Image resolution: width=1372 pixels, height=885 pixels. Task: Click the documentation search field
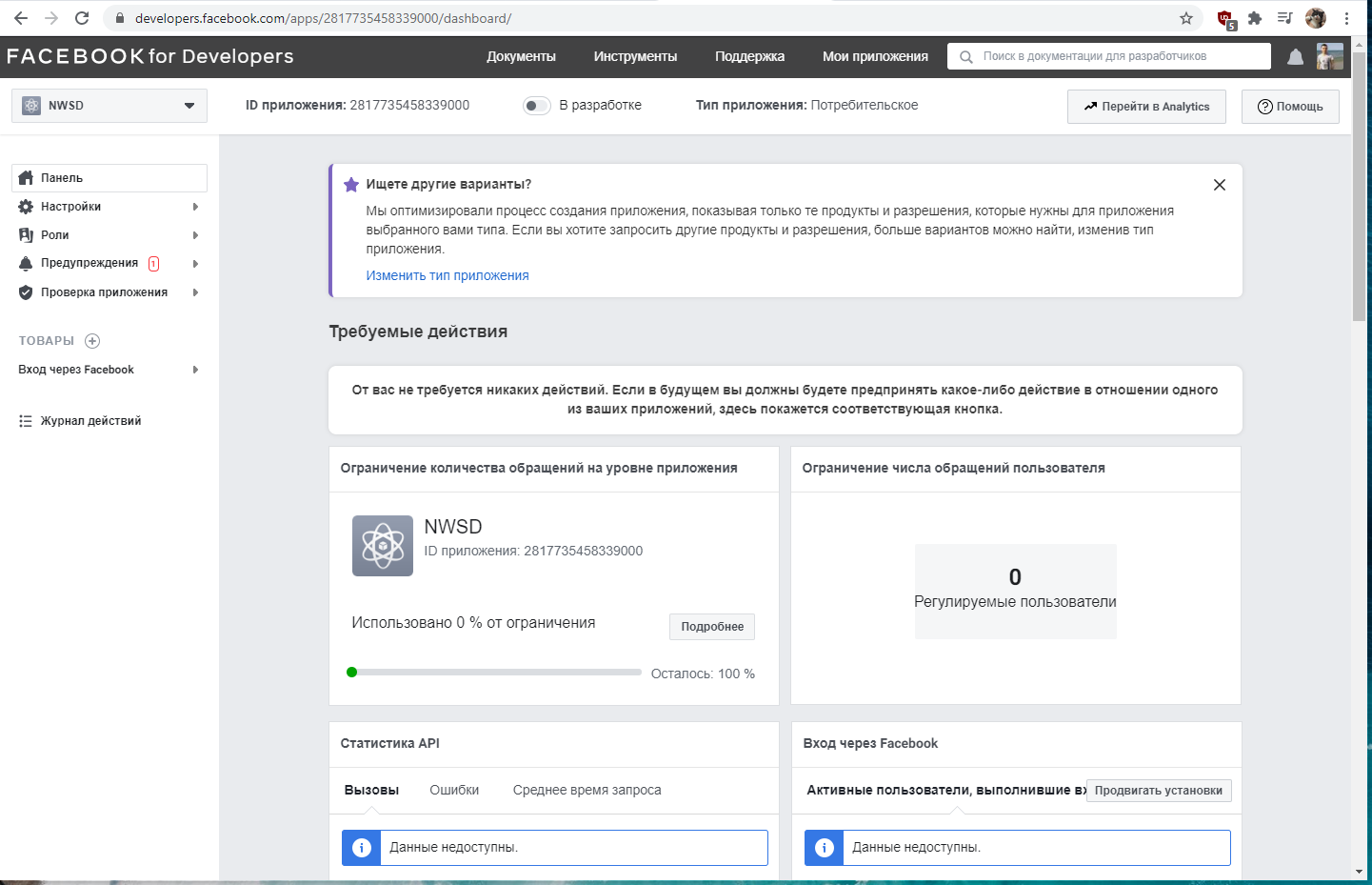(1109, 57)
